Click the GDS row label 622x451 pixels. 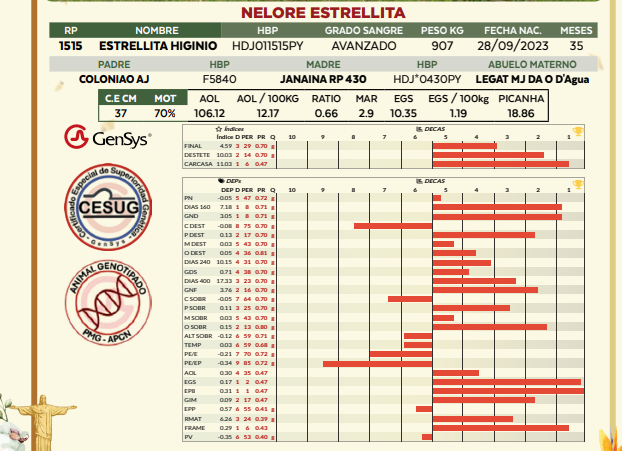[x=191, y=272]
